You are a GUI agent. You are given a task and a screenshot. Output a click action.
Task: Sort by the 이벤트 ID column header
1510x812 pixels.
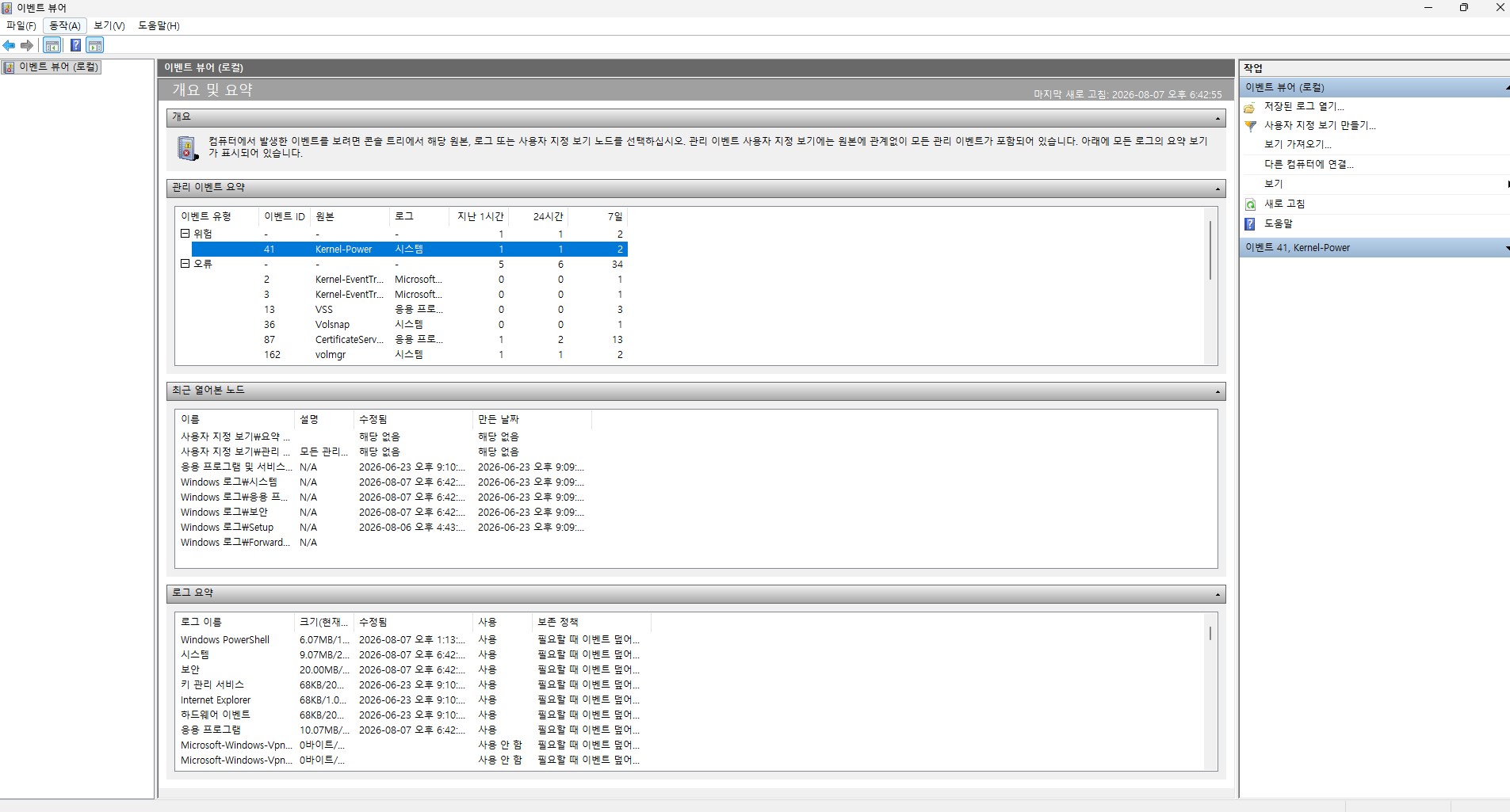click(285, 216)
